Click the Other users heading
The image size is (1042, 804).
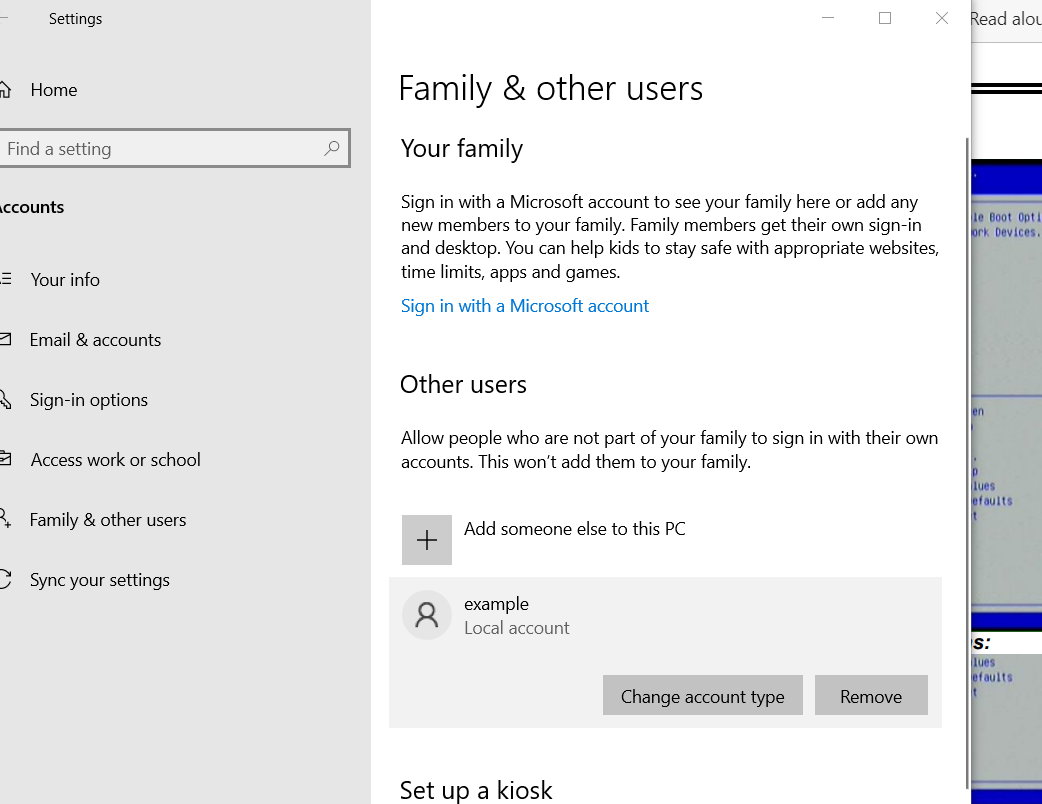click(x=463, y=385)
